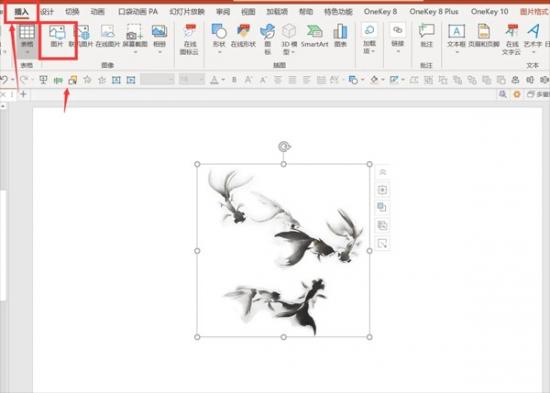Insert a 图表 (Chart)
This screenshot has height=393, width=550.
(x=340, y=36)
